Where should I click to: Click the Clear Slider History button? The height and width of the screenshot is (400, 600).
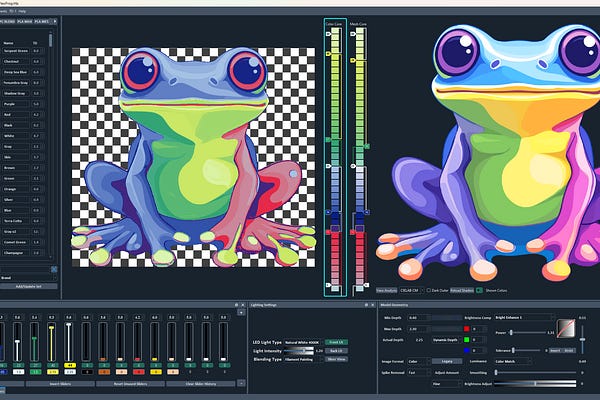[201, 384]
